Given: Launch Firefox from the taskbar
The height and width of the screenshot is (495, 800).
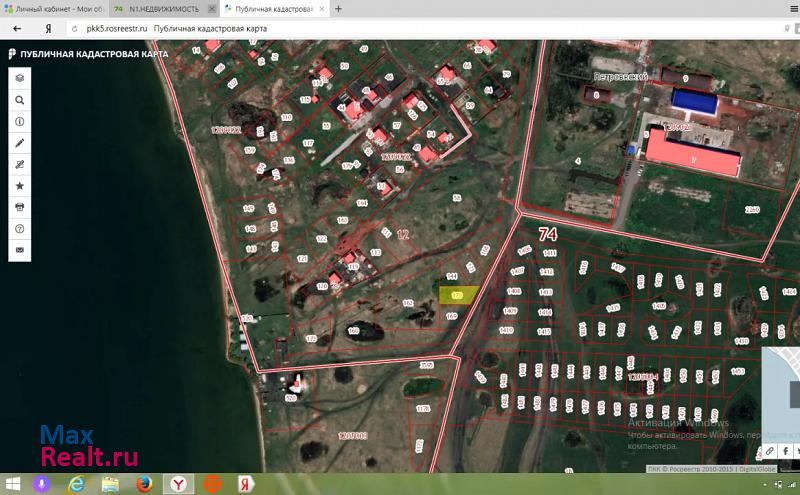Looking at the screenshot, I should 144,484.
